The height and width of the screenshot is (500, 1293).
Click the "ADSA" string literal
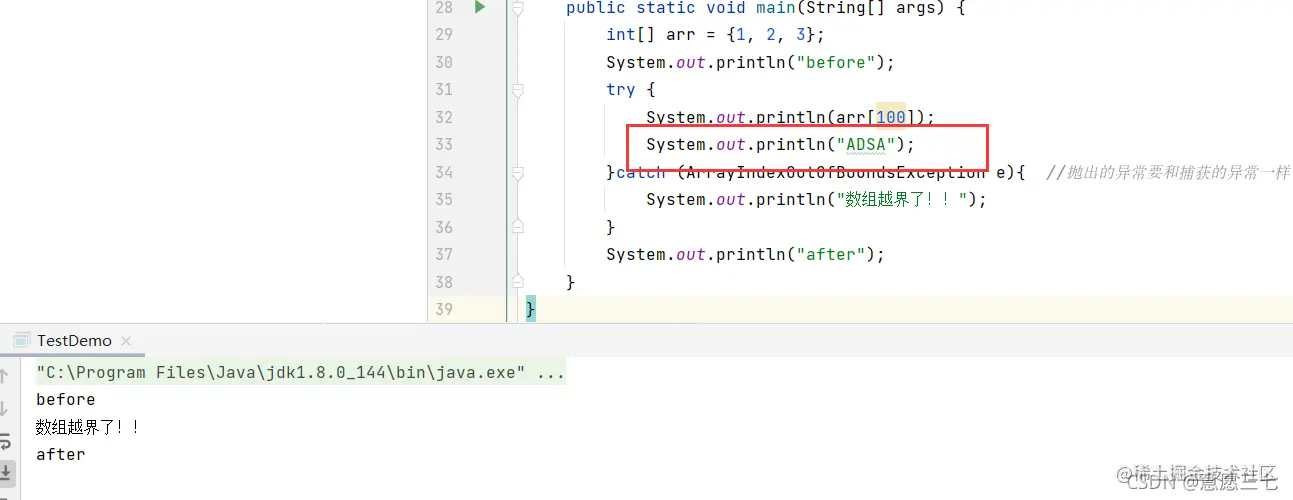tap(866, 145)
